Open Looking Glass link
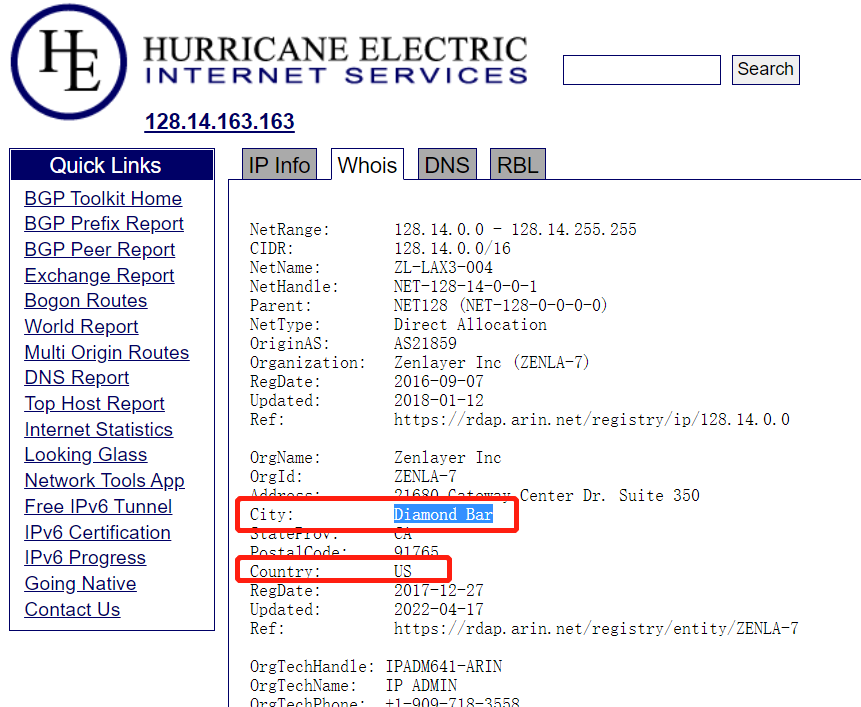Viewport: 861px width, 707px height. click(x=86, y=454)
